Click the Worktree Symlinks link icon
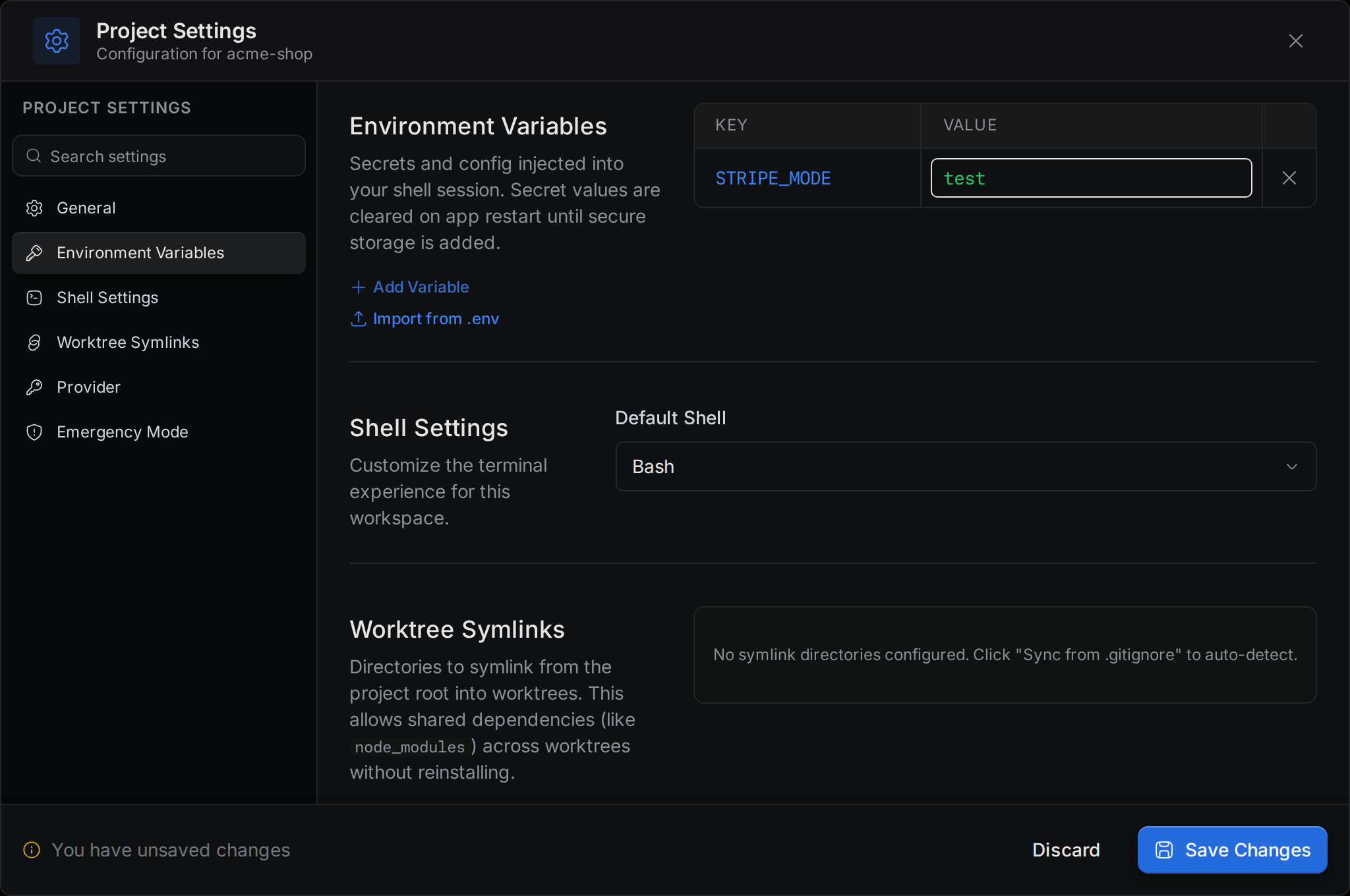 click(34, 343)
